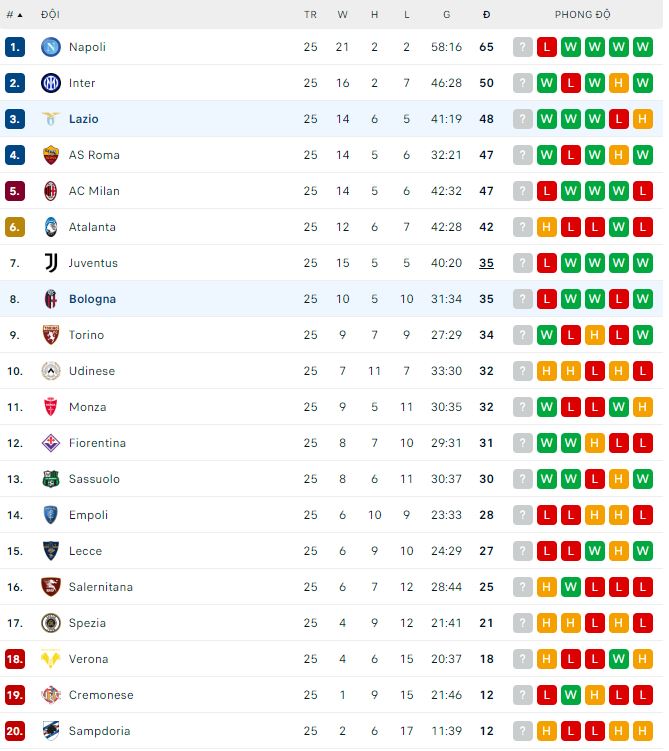The height and width of the screenshot is (751, 669).
Task: Click the TR matches played header
Action: tap(310, 15)
